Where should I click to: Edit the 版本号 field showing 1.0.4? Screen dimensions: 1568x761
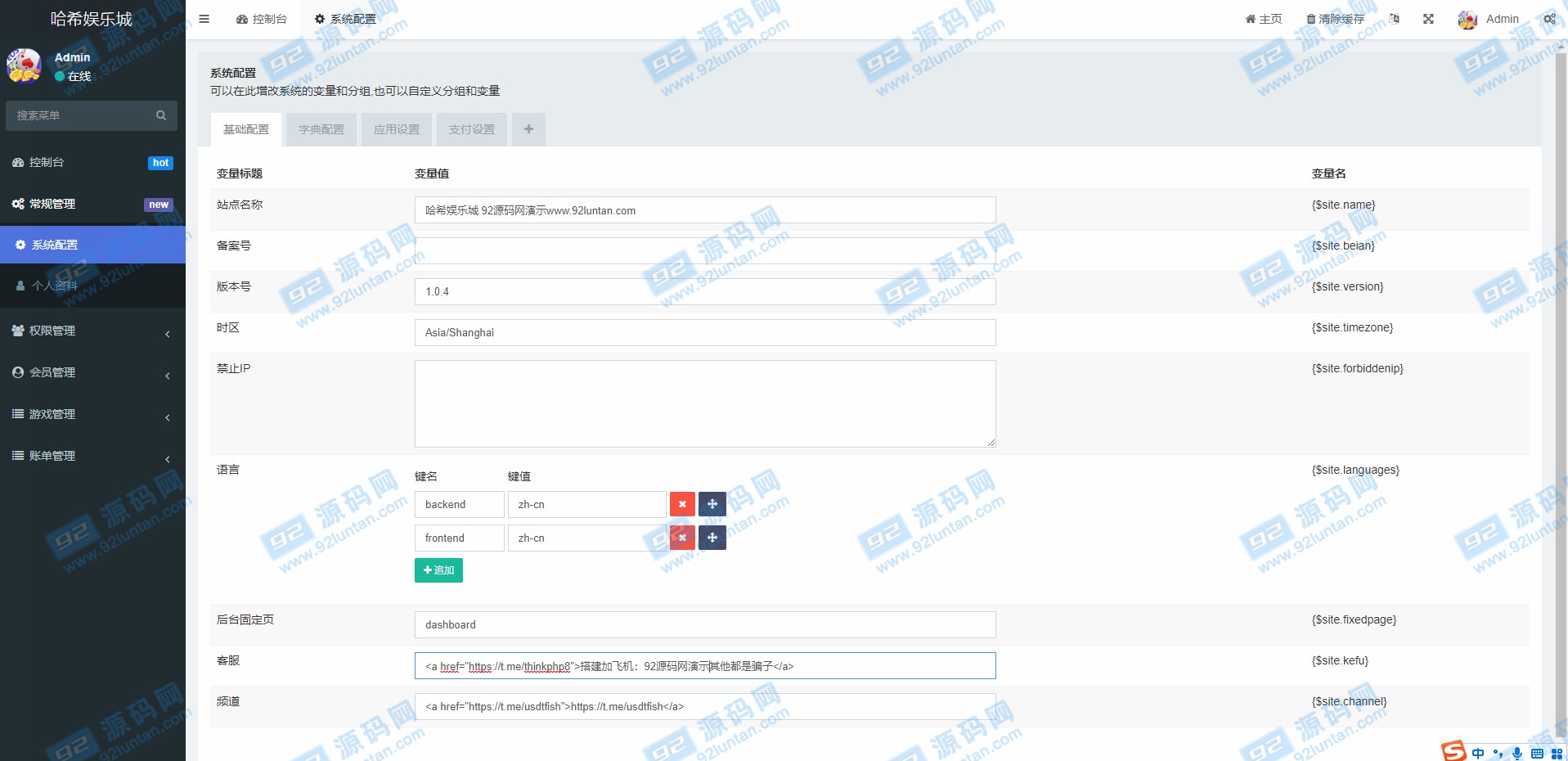tap(705, 291)
